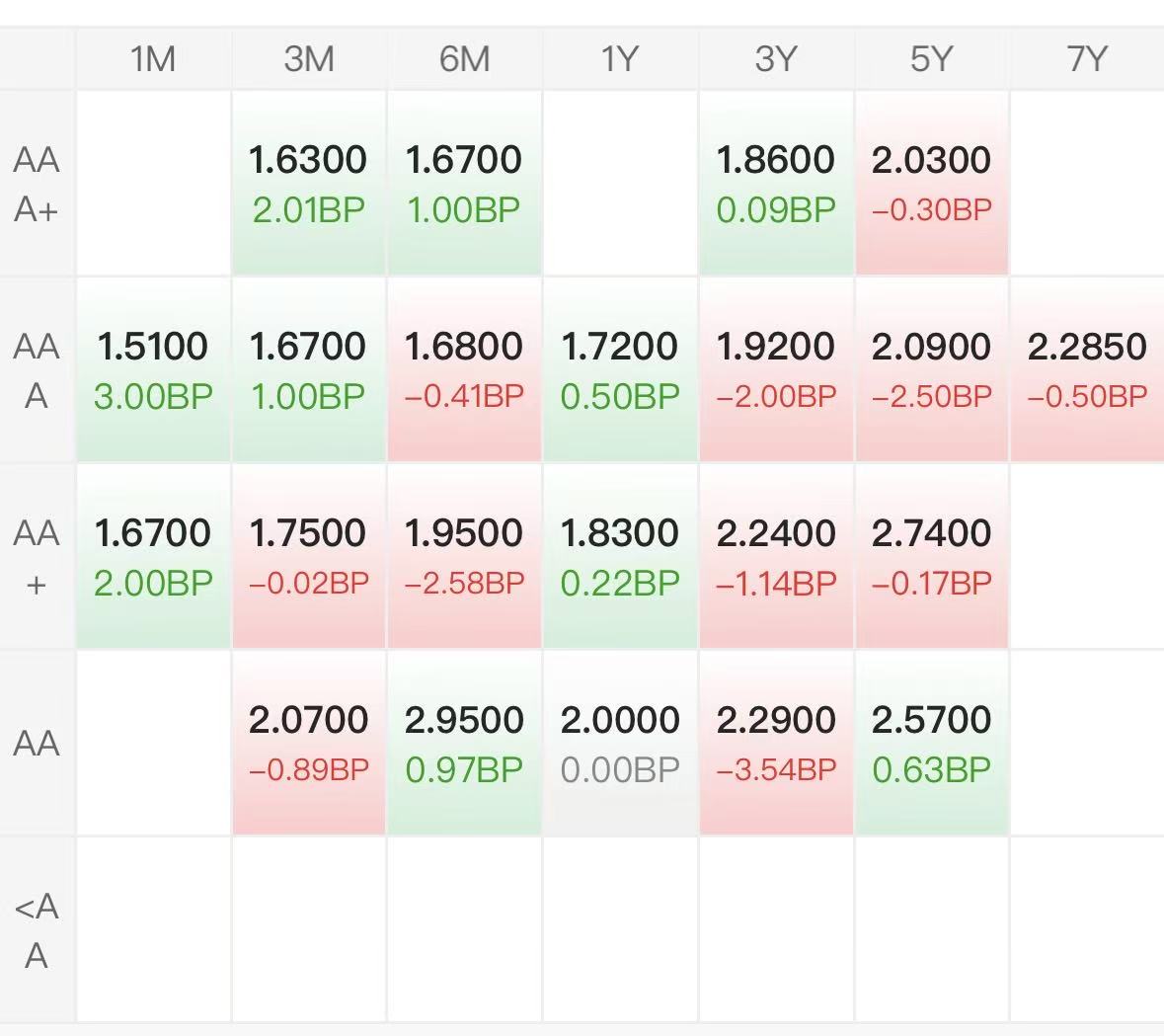This screenshot has height=1036, width=1164.
Task: Select the AAA 7Y cell showing 2.2850
Action: point(1086,370)
